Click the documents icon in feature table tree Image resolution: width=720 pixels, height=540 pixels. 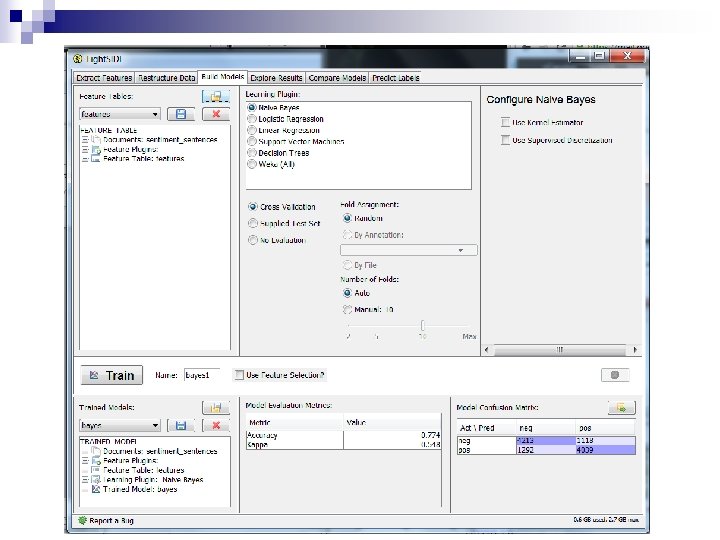[96, 140]
